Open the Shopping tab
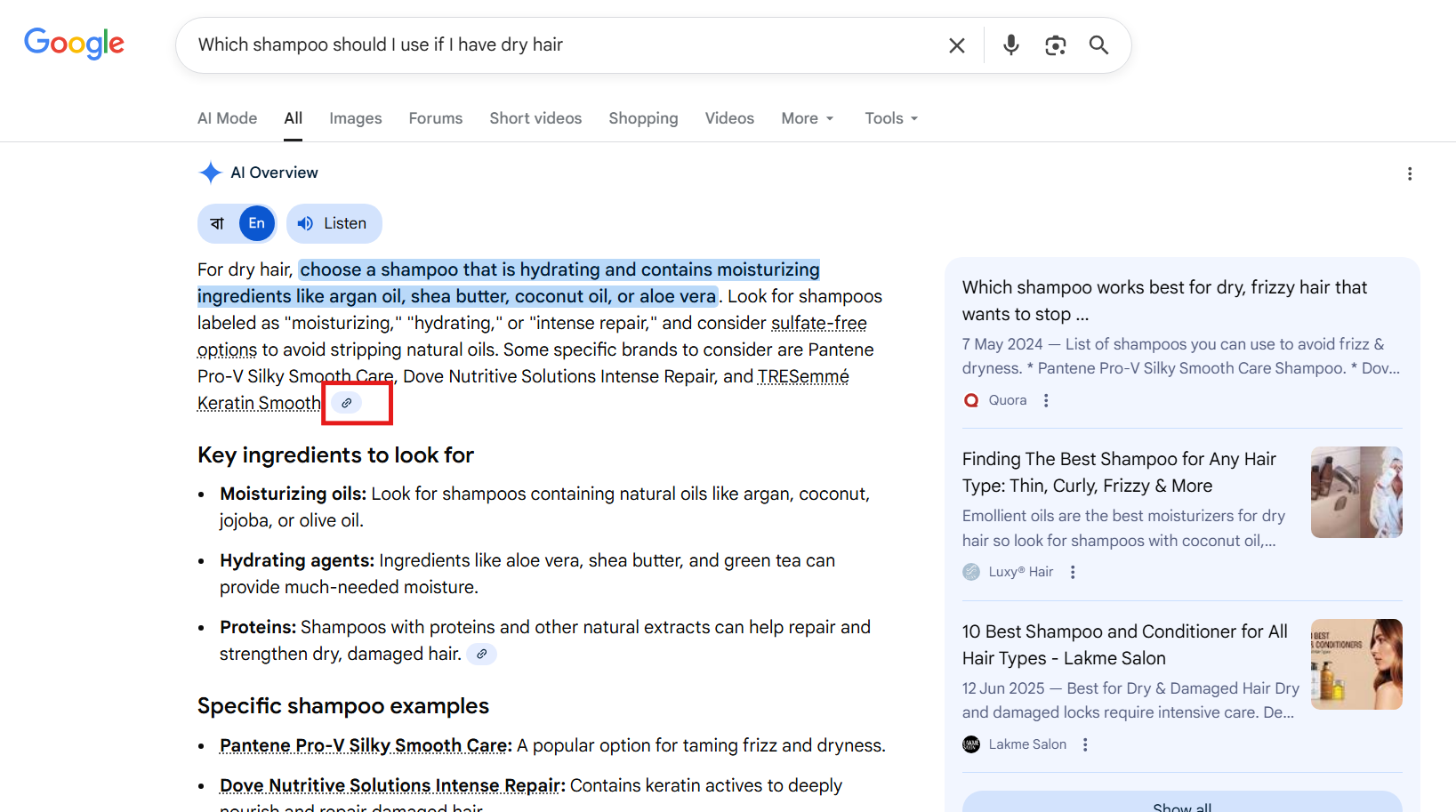Viewport: 1456px width, 812px height. coord(643,118)
